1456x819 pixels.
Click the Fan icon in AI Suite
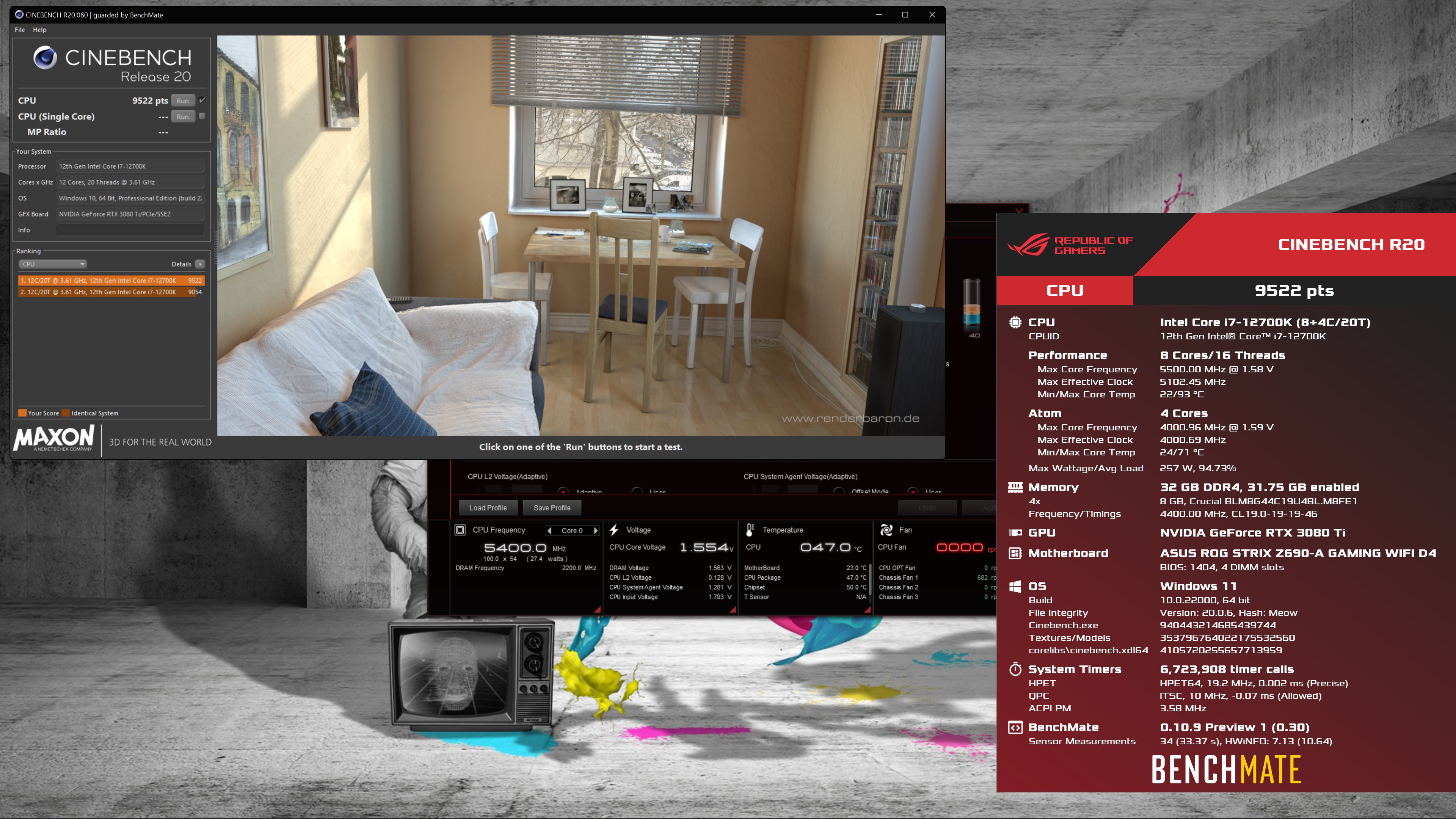click(x=886, y=530)
